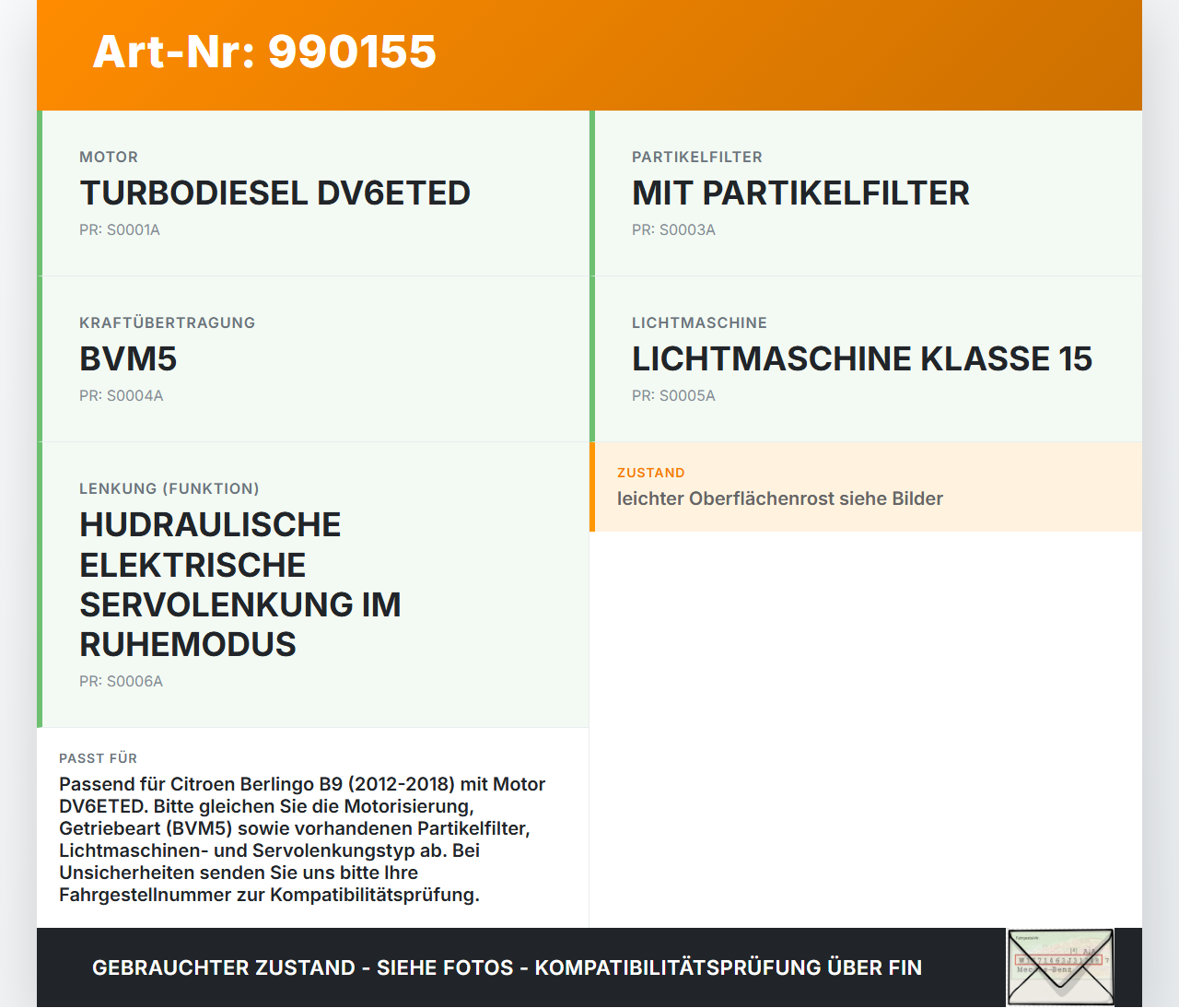This screenshot has height=1008, width=1179.
Task: Click the Citroen Berlingo B9 compatibility paragraph
Action: pyautogui.click(x=302, y=839)
